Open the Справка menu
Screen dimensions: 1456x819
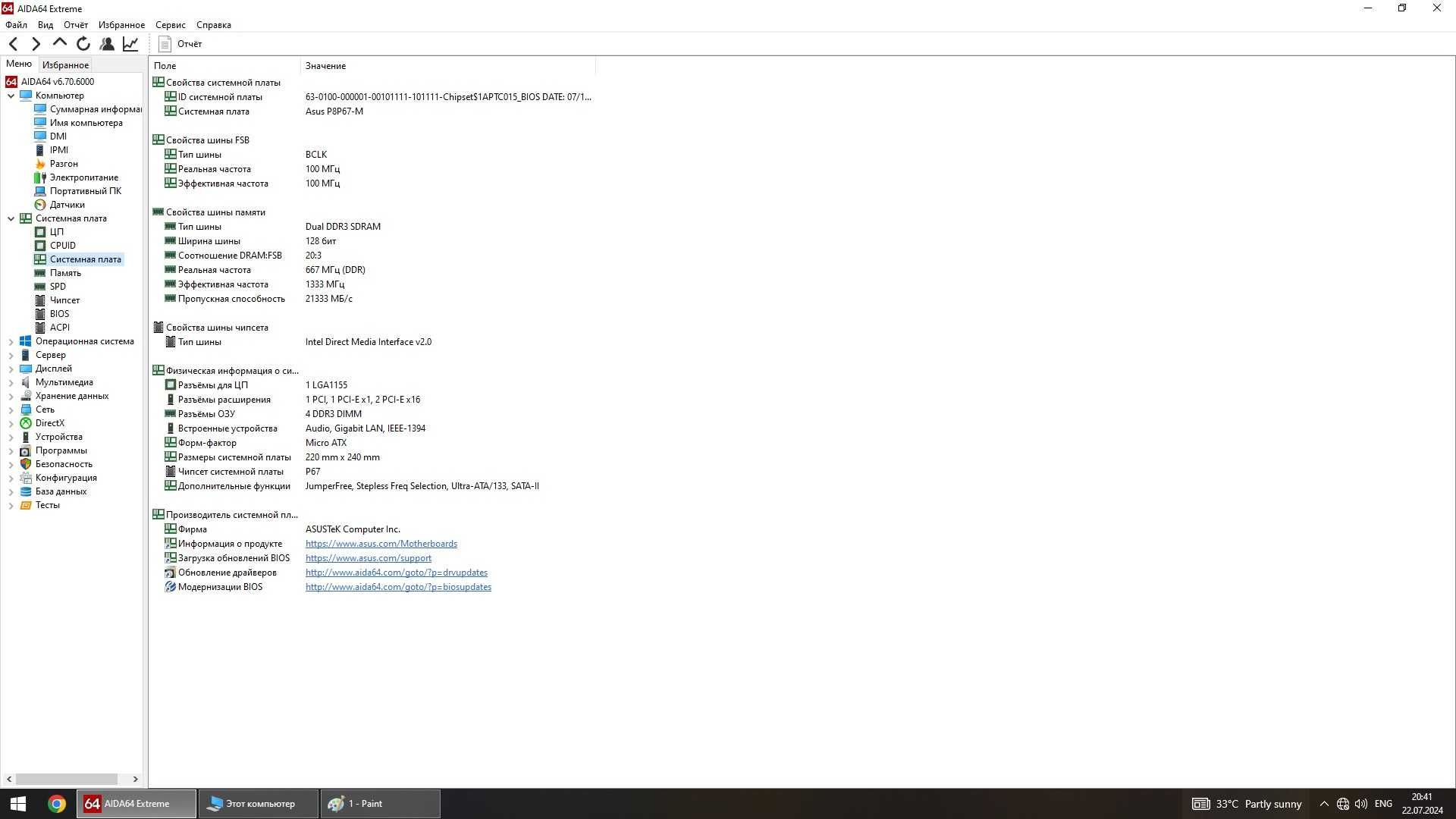tap(214, 25)
